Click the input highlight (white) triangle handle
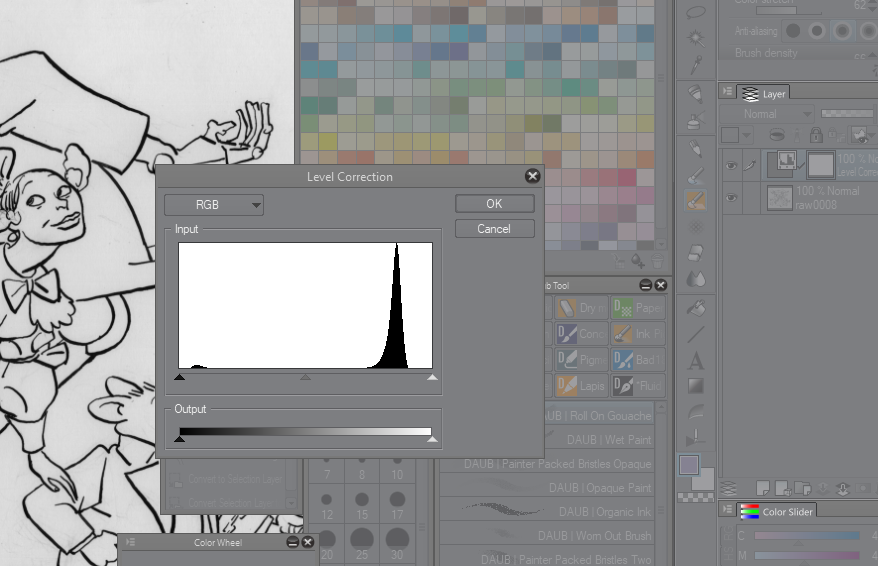This screenshot has height=566, width=878. [432, 377]
